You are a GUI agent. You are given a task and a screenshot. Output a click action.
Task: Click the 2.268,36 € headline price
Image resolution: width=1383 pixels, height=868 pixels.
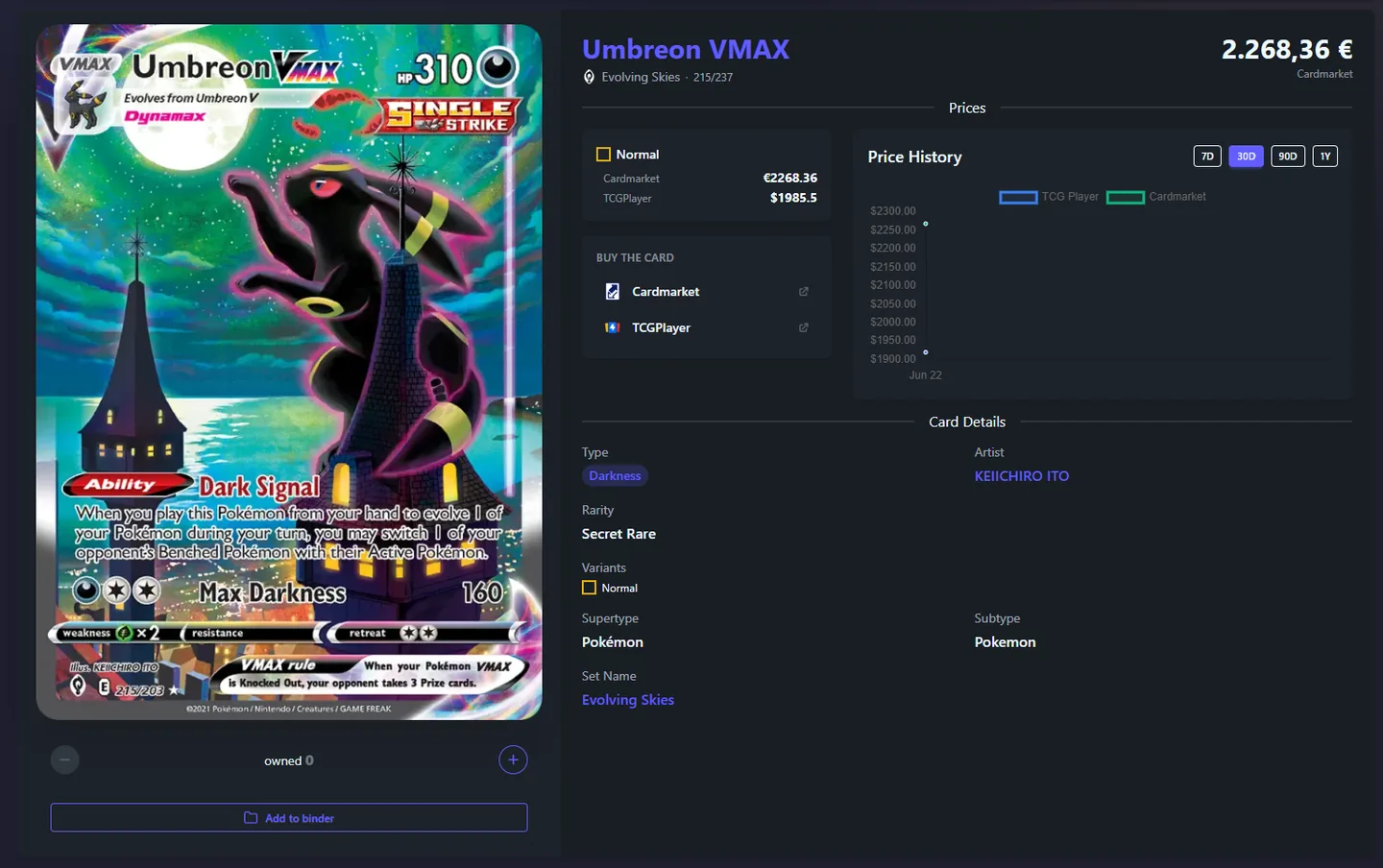[x=1287, y=49]
